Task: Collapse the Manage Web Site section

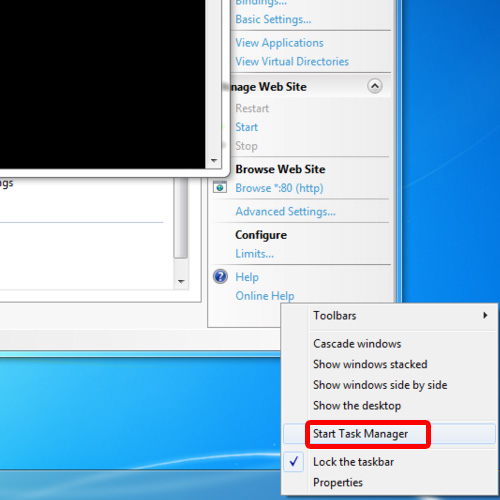Action: click(375, 86)
